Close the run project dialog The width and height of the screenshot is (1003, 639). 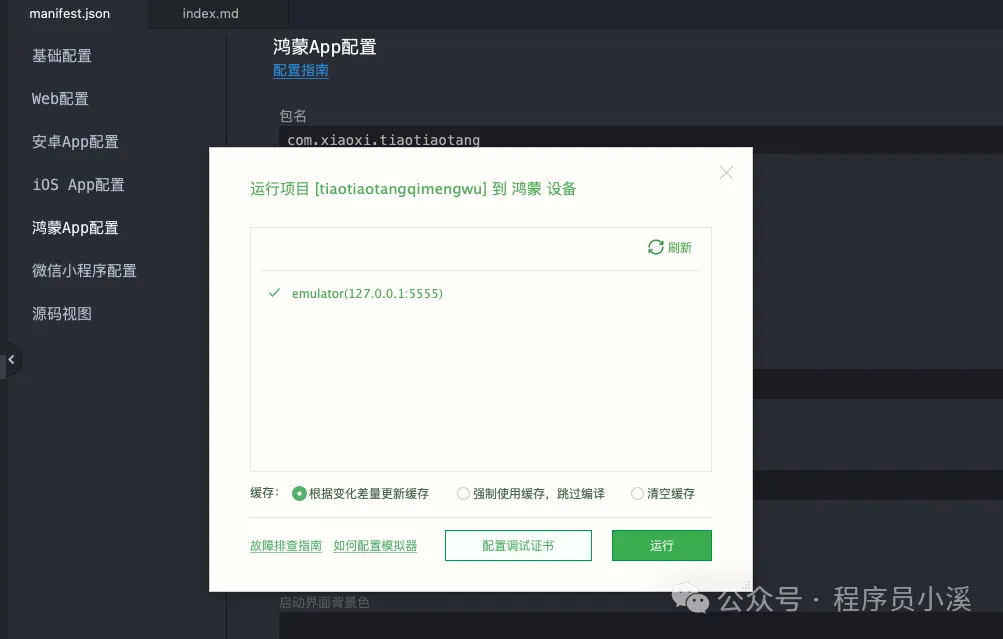point(726,172)
